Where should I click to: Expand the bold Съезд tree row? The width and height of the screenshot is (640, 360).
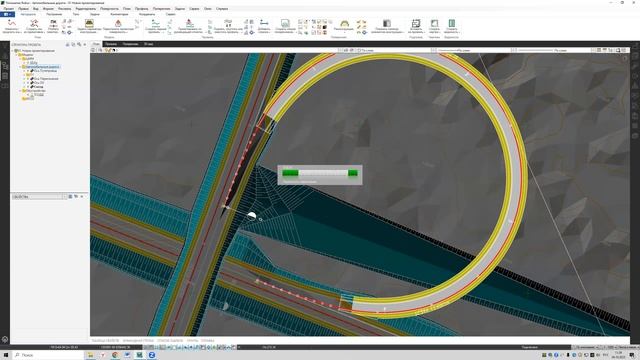24,87
